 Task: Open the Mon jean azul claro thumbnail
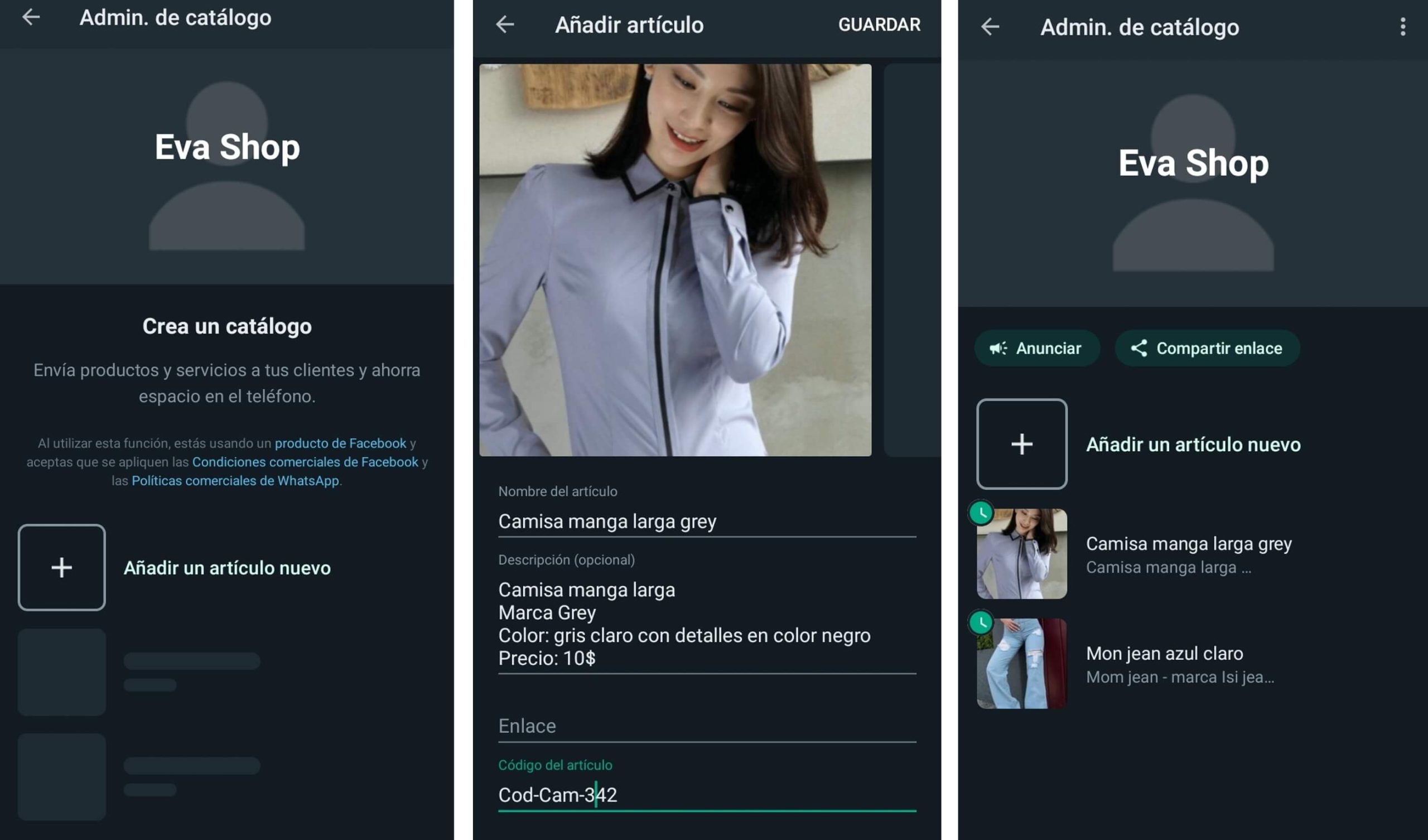click(x=1021, y=665)
